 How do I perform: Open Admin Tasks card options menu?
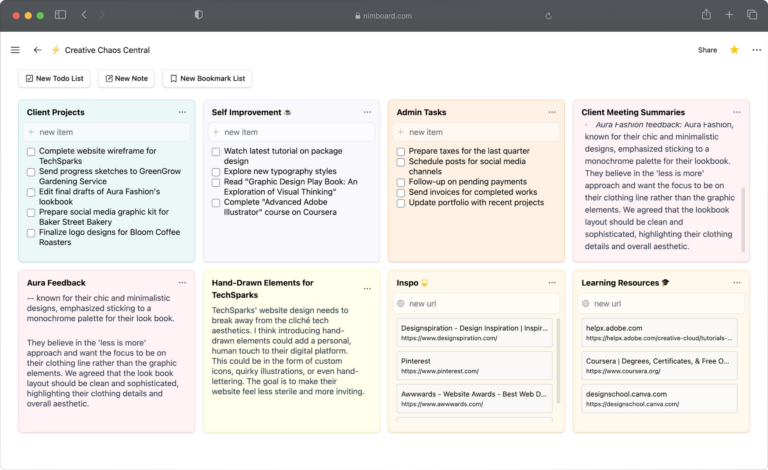coord(552,113)
